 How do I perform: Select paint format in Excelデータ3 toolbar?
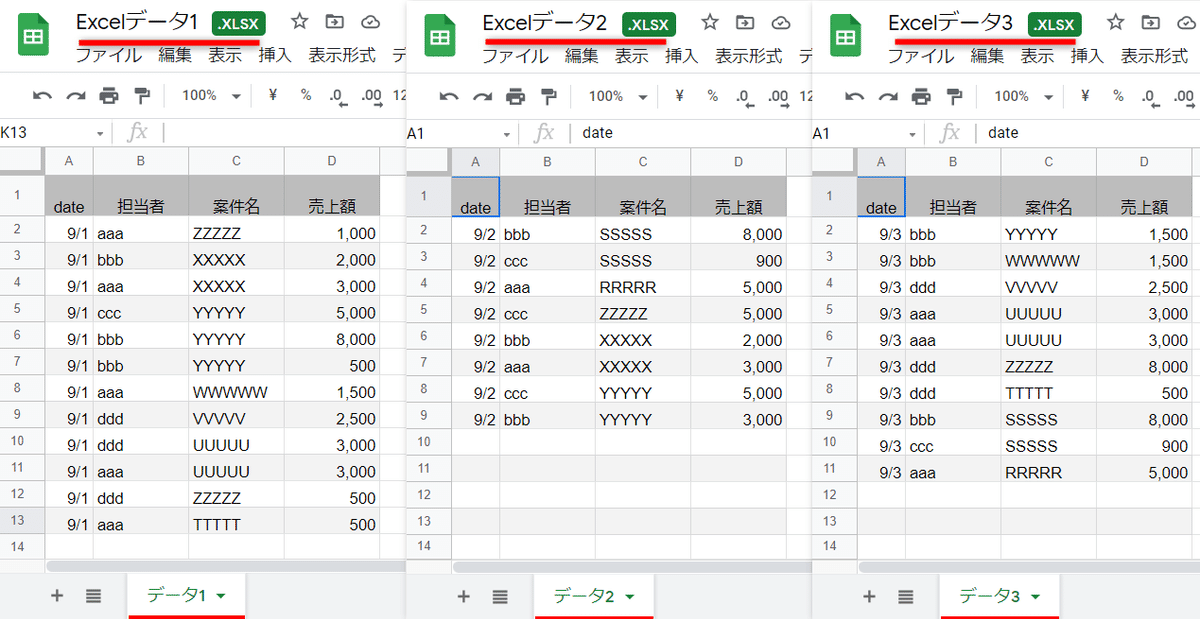[955, 96]
